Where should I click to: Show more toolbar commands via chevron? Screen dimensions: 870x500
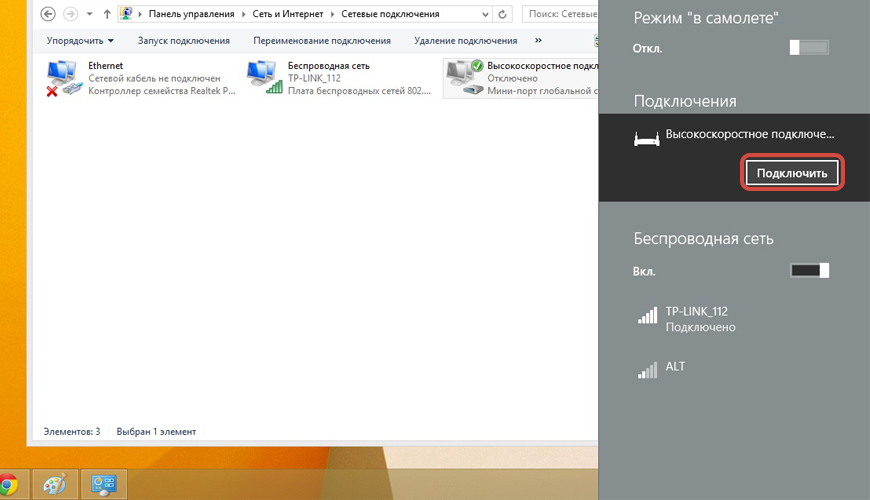tap(538, 41)
